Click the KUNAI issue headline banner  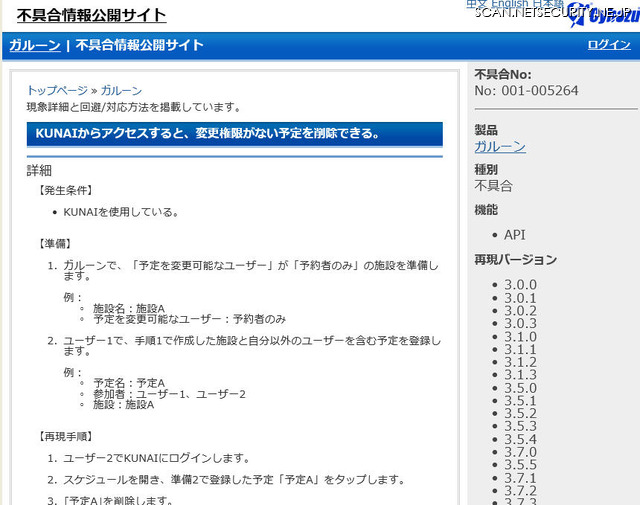point(234,134)
